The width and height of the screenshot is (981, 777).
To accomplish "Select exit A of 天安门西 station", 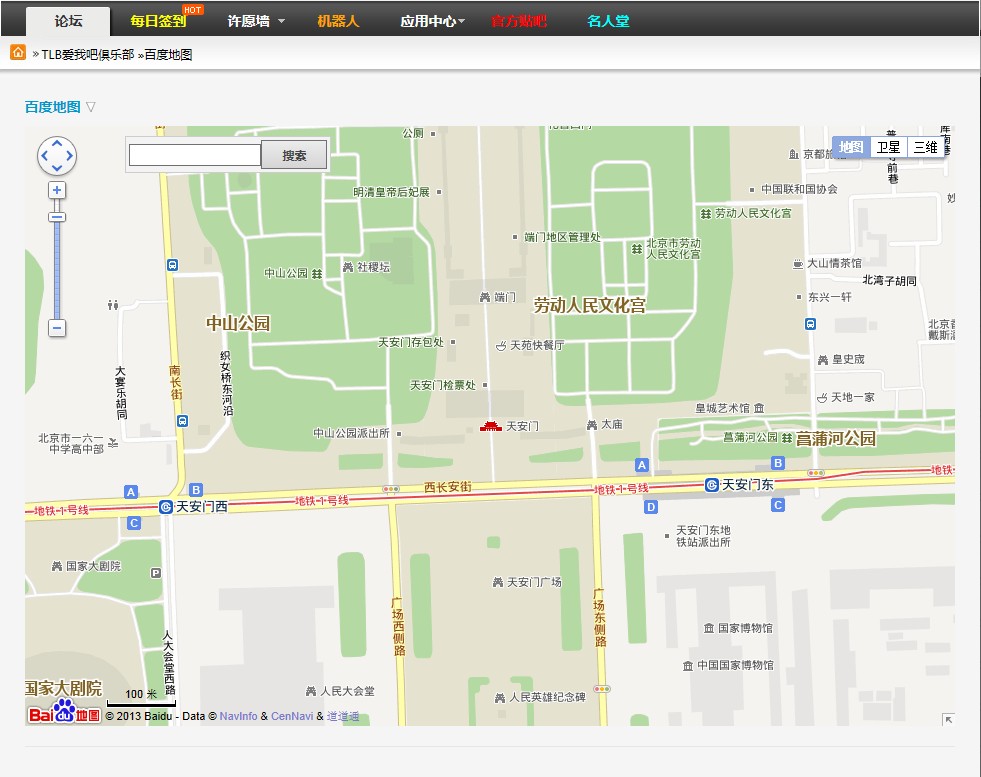I will [x=131, y=492].
